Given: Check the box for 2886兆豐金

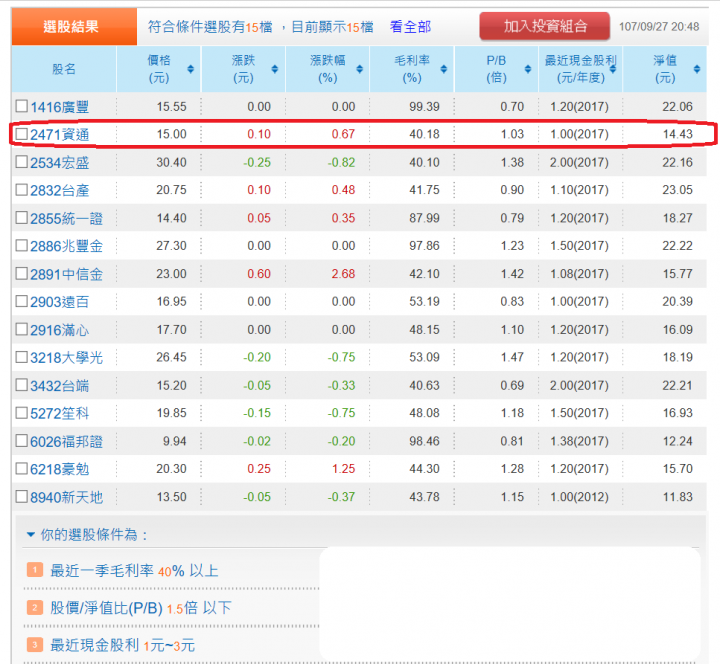Looking at the screenshot, I should pyautogui.click(x=22, y=245).
